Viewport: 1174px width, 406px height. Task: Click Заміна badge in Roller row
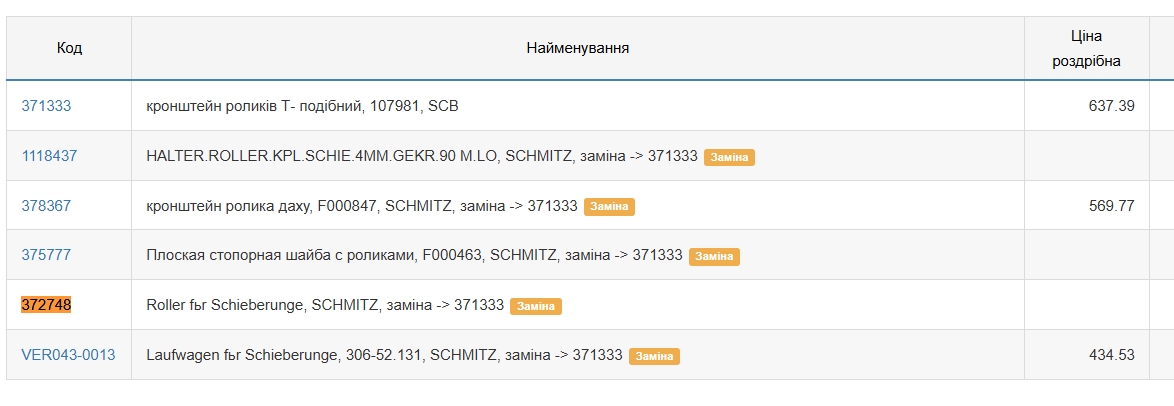(x=535, y=307)
